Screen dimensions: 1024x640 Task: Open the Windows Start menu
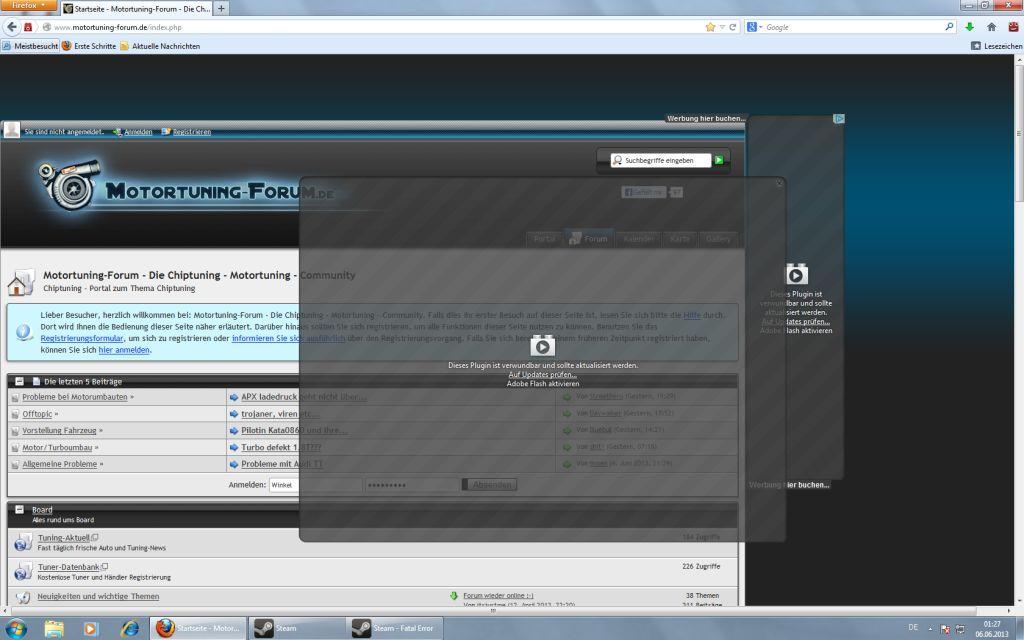click(x=16, y=628)
